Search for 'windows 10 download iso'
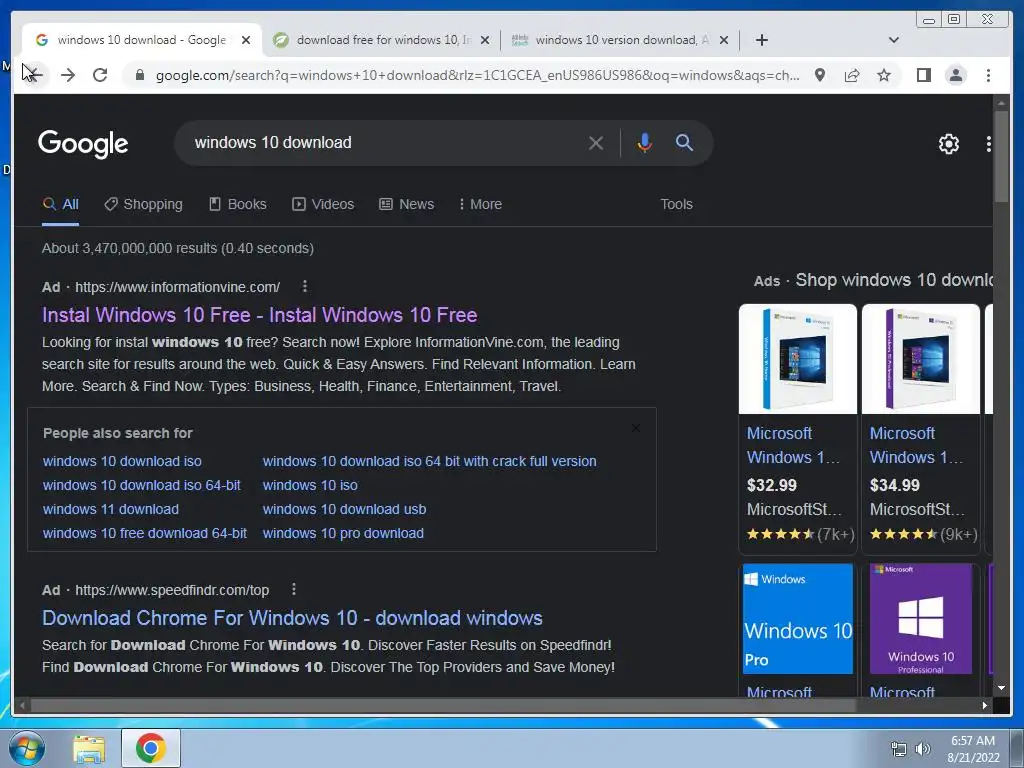 point(122,461)
